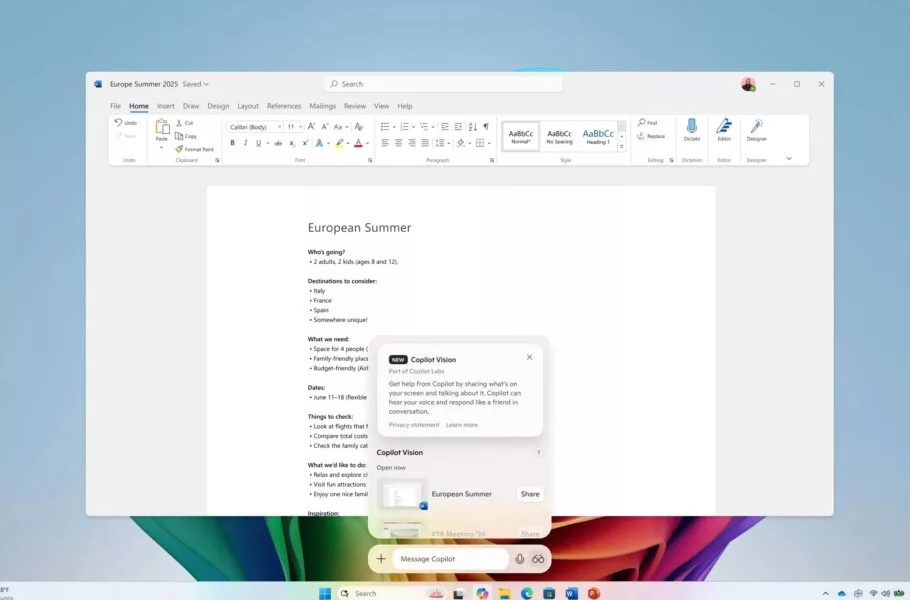Toggle italic formatting

(244, 142)
